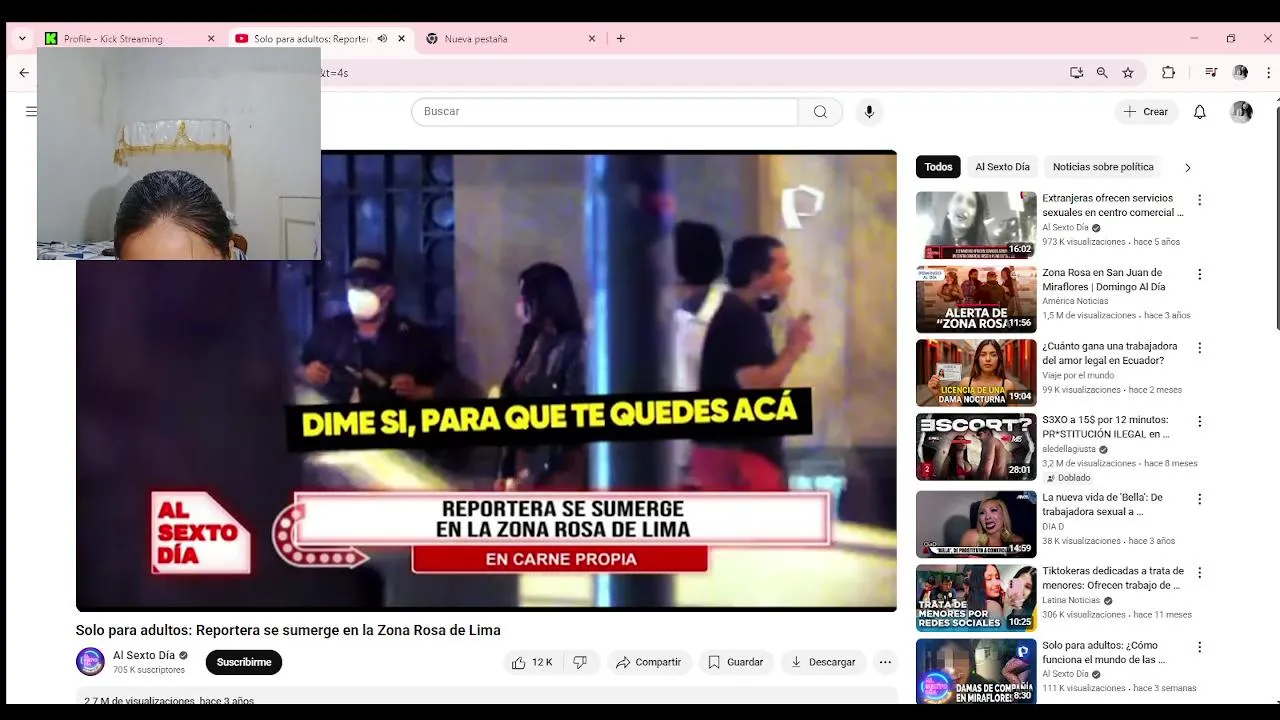Click the browser back arrow
The width and height of the screenshot is (1280, 720).
[24, 72]
